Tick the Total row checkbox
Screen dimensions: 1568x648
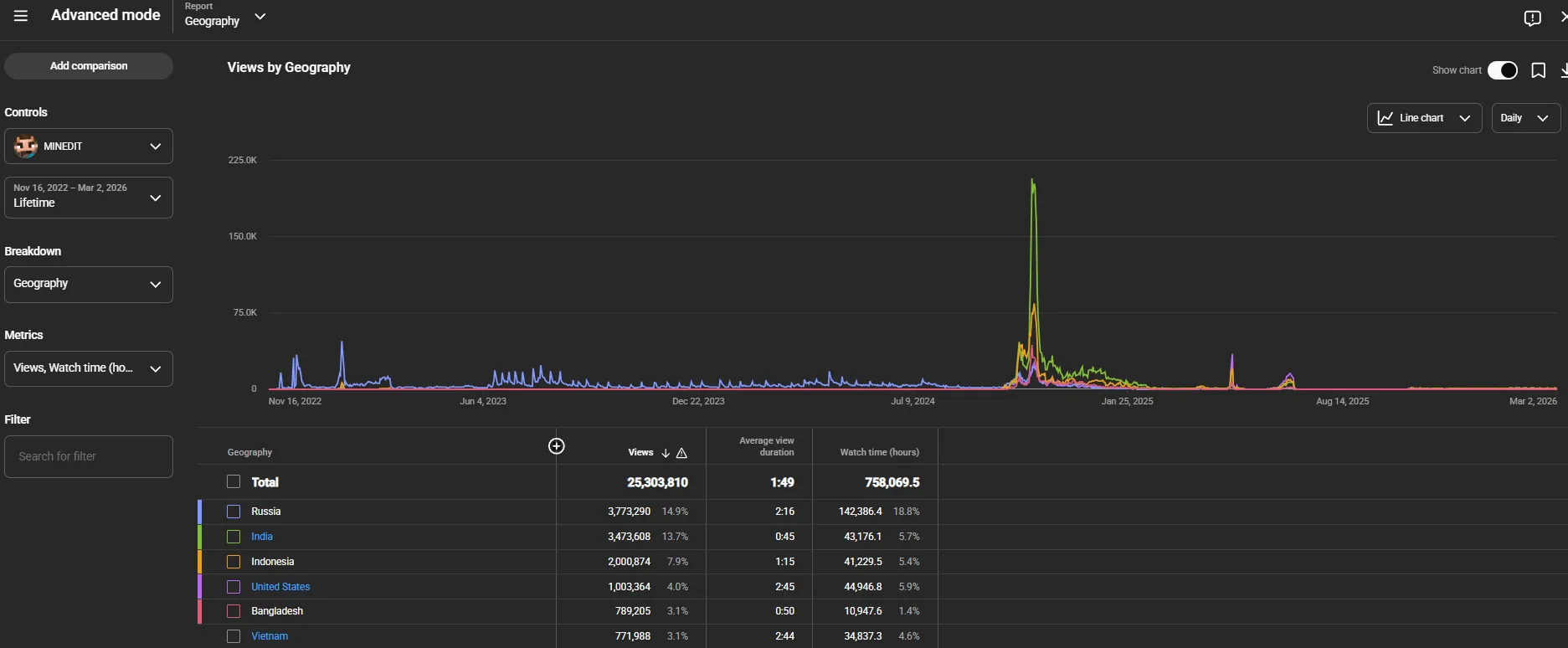(x=234, y=482)
